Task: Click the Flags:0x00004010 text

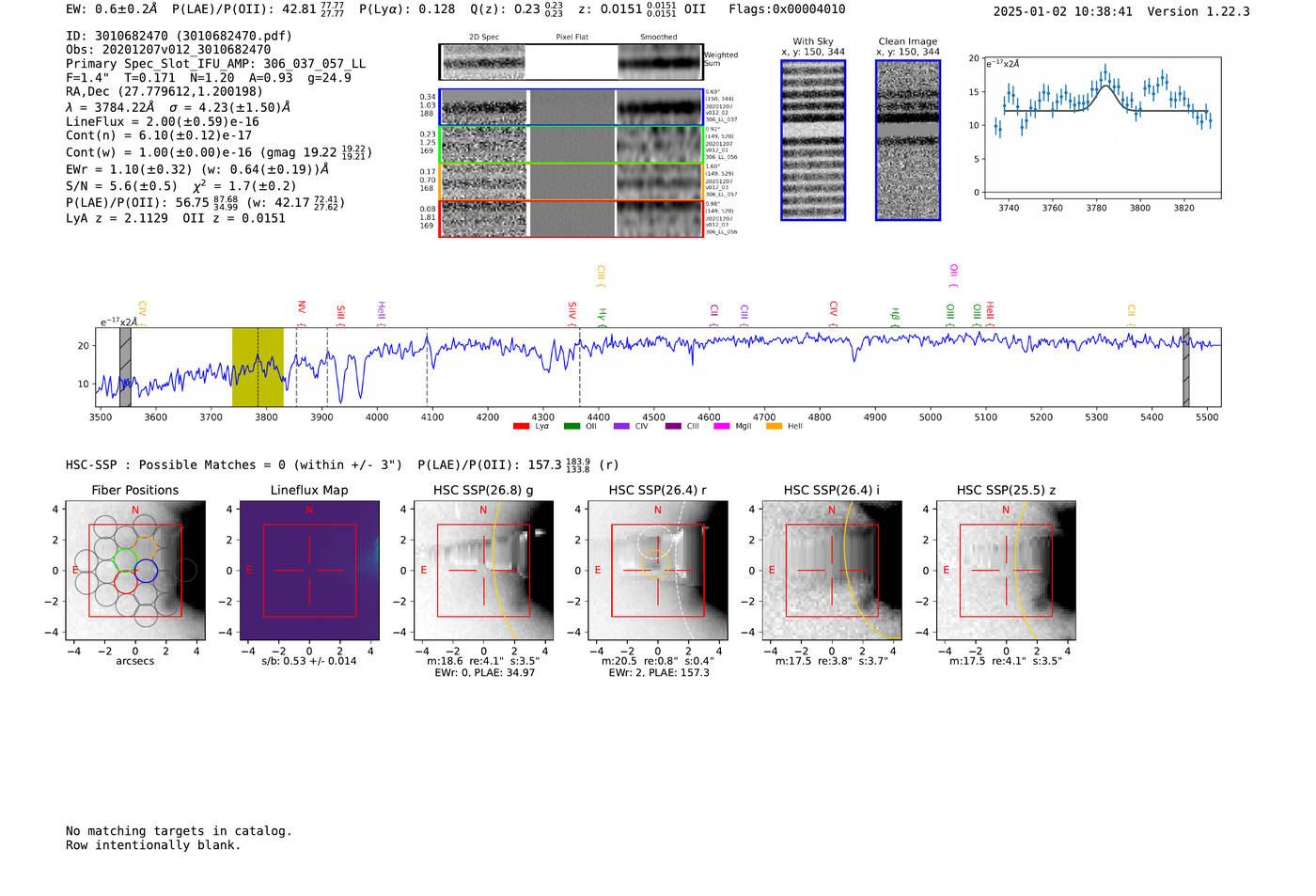Action: (x=787, y=9)
